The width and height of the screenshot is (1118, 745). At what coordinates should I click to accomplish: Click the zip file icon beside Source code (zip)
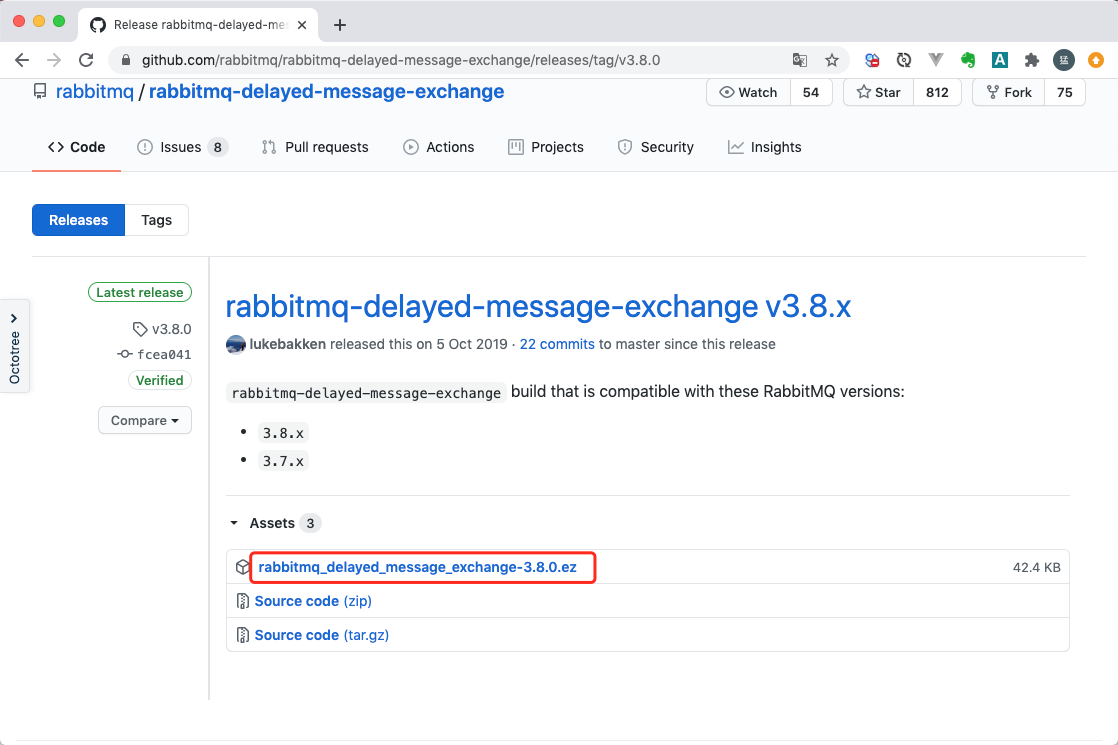tap(242, 601)
